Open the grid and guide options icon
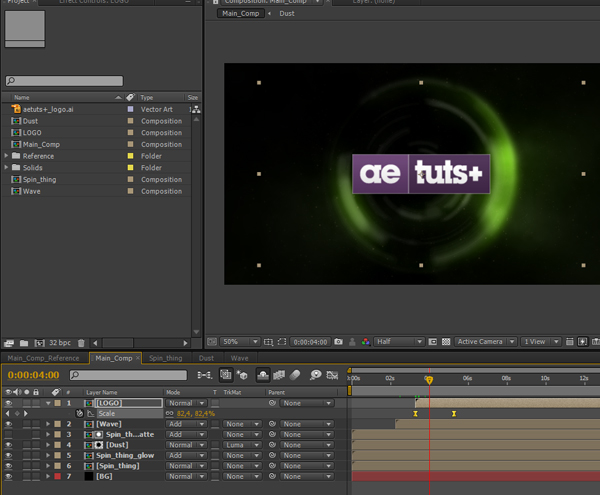Viewport: 600px width, 495px height. click(x=268, y=342)
